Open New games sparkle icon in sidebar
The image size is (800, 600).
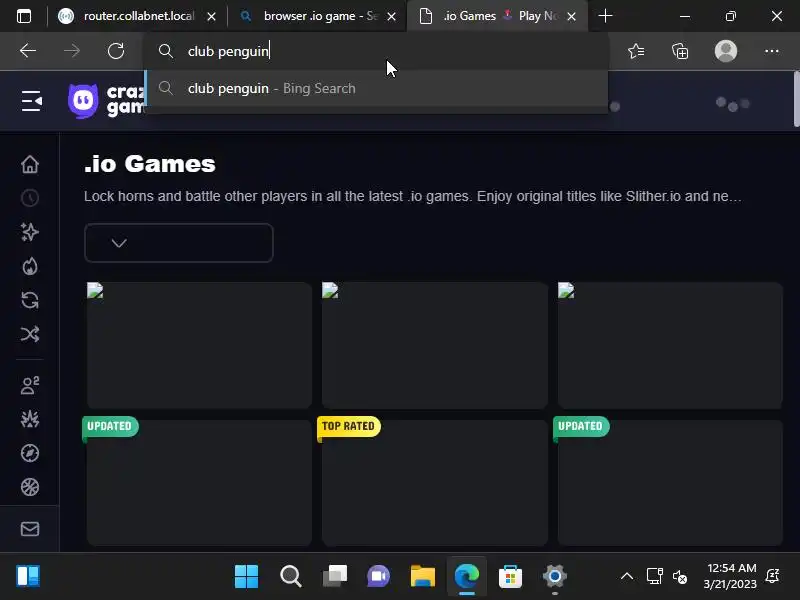[30, 232]
